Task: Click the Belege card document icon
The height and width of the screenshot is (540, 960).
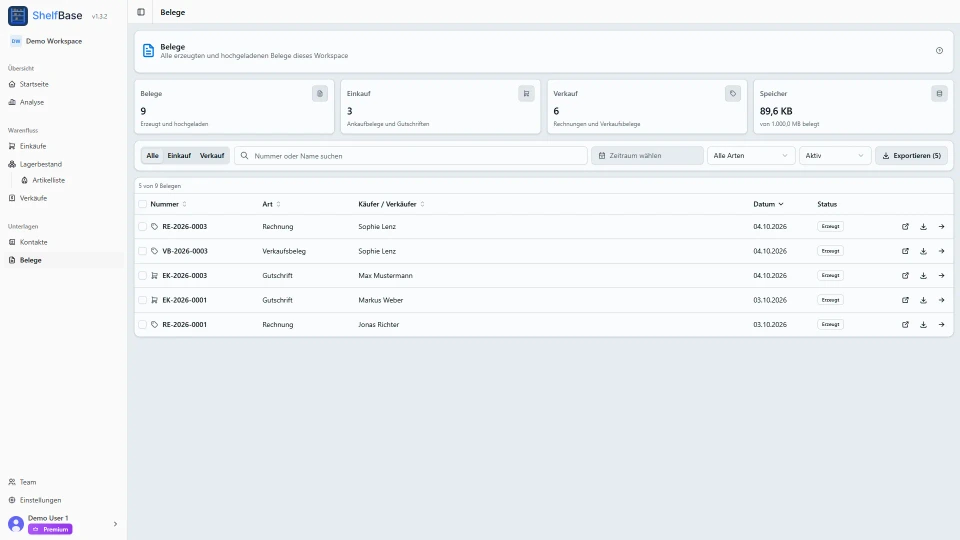Action: click(x=320, y=94)
